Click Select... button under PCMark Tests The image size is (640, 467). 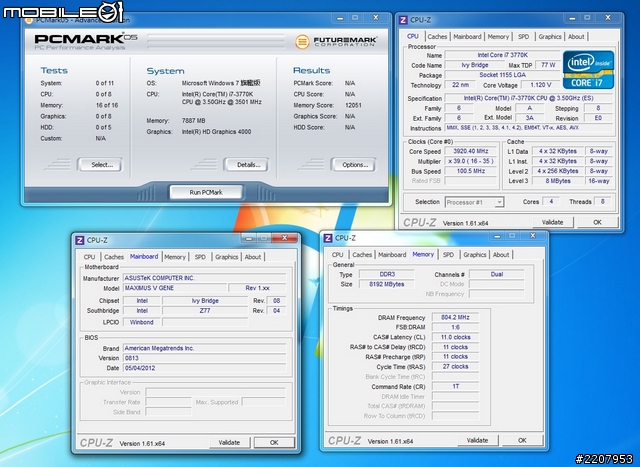tap(100, 165)
